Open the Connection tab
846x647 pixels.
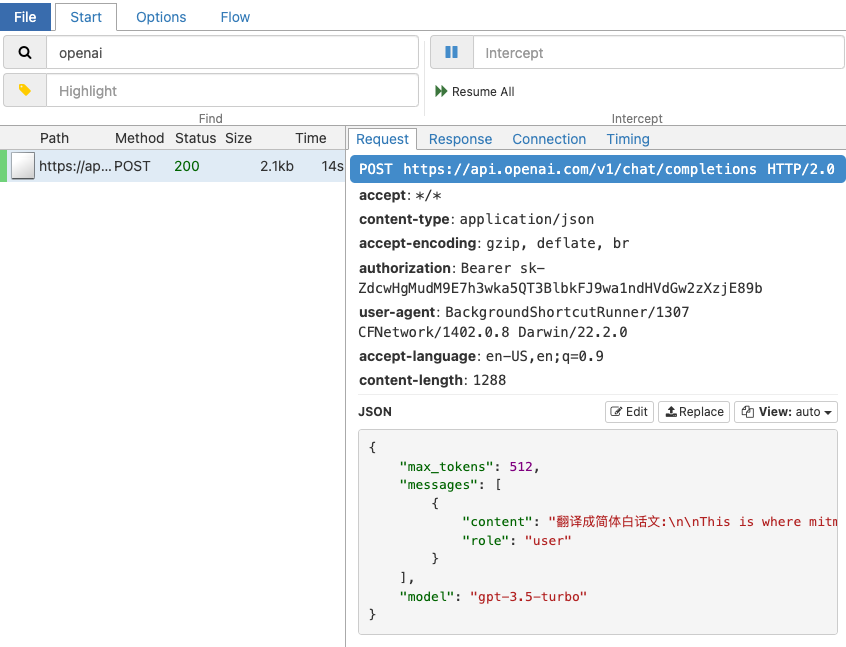[549, 139]
